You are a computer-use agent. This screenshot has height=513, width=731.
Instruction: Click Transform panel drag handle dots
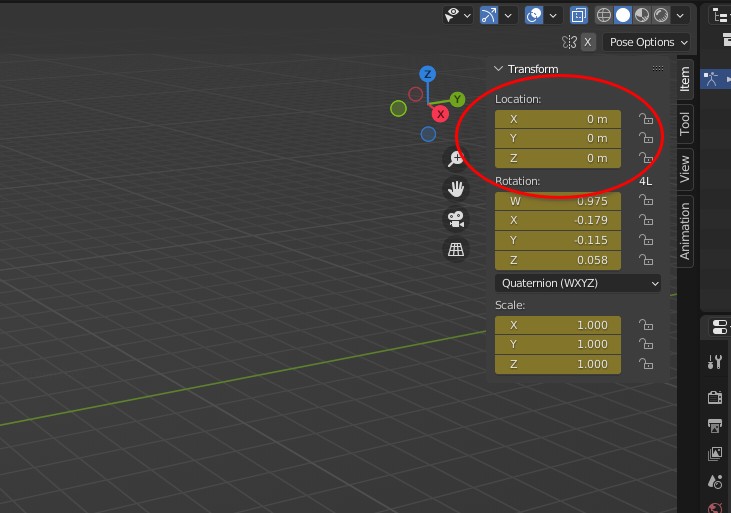(x=658, y=69)
